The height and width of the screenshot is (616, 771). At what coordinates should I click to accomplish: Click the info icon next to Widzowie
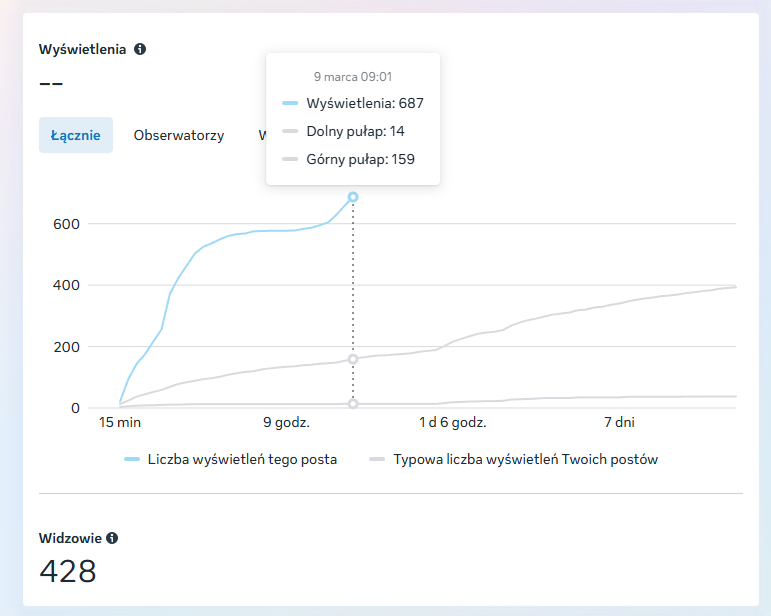112,538
